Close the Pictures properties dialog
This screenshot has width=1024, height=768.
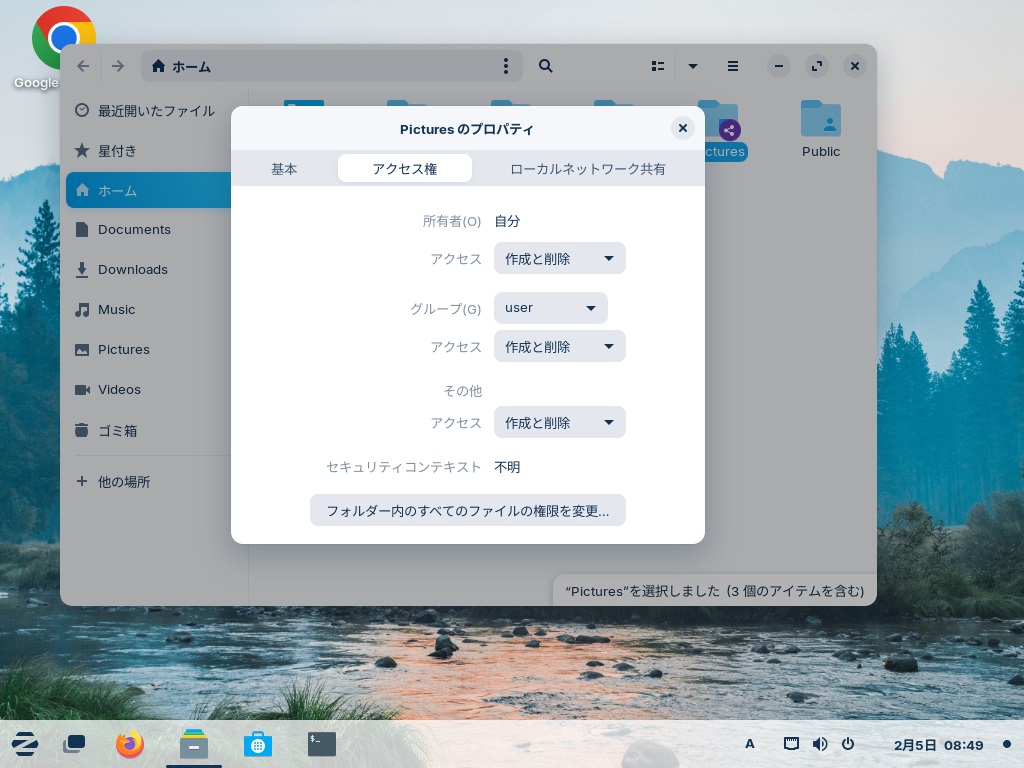[682, 128]
